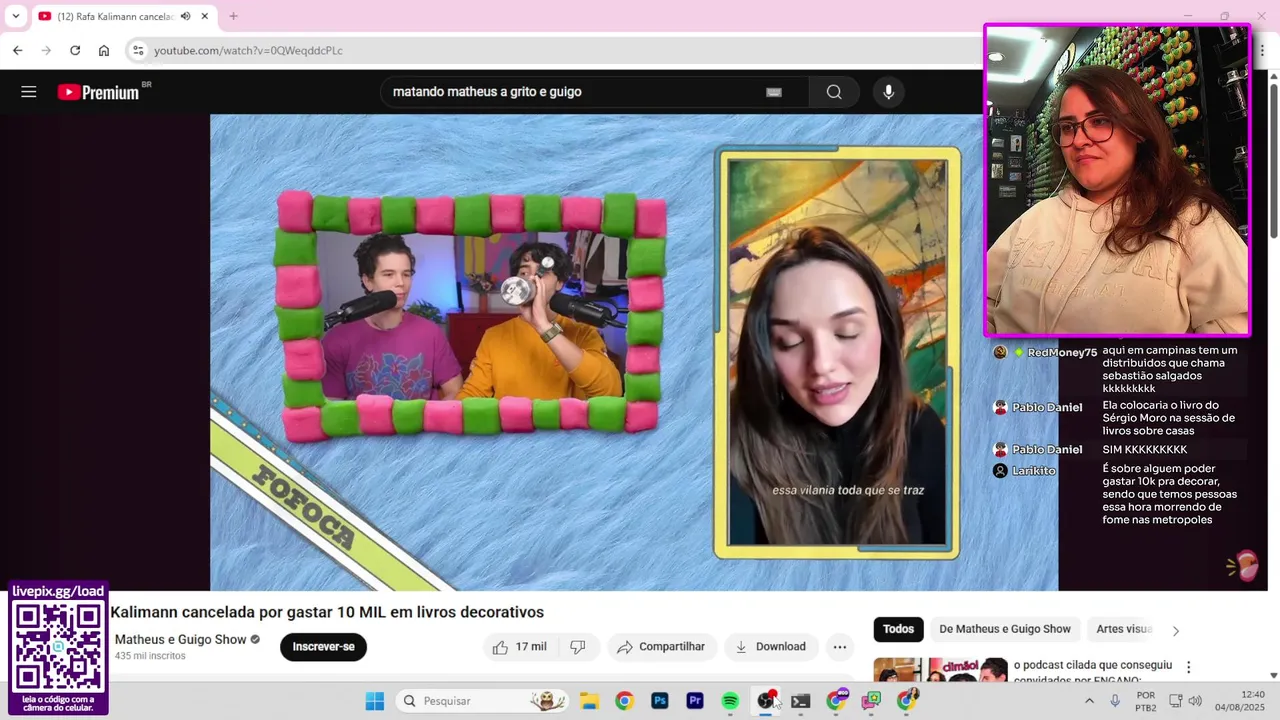
Task: Open OBS Studio from the taskbar
Action: [765, 701]
